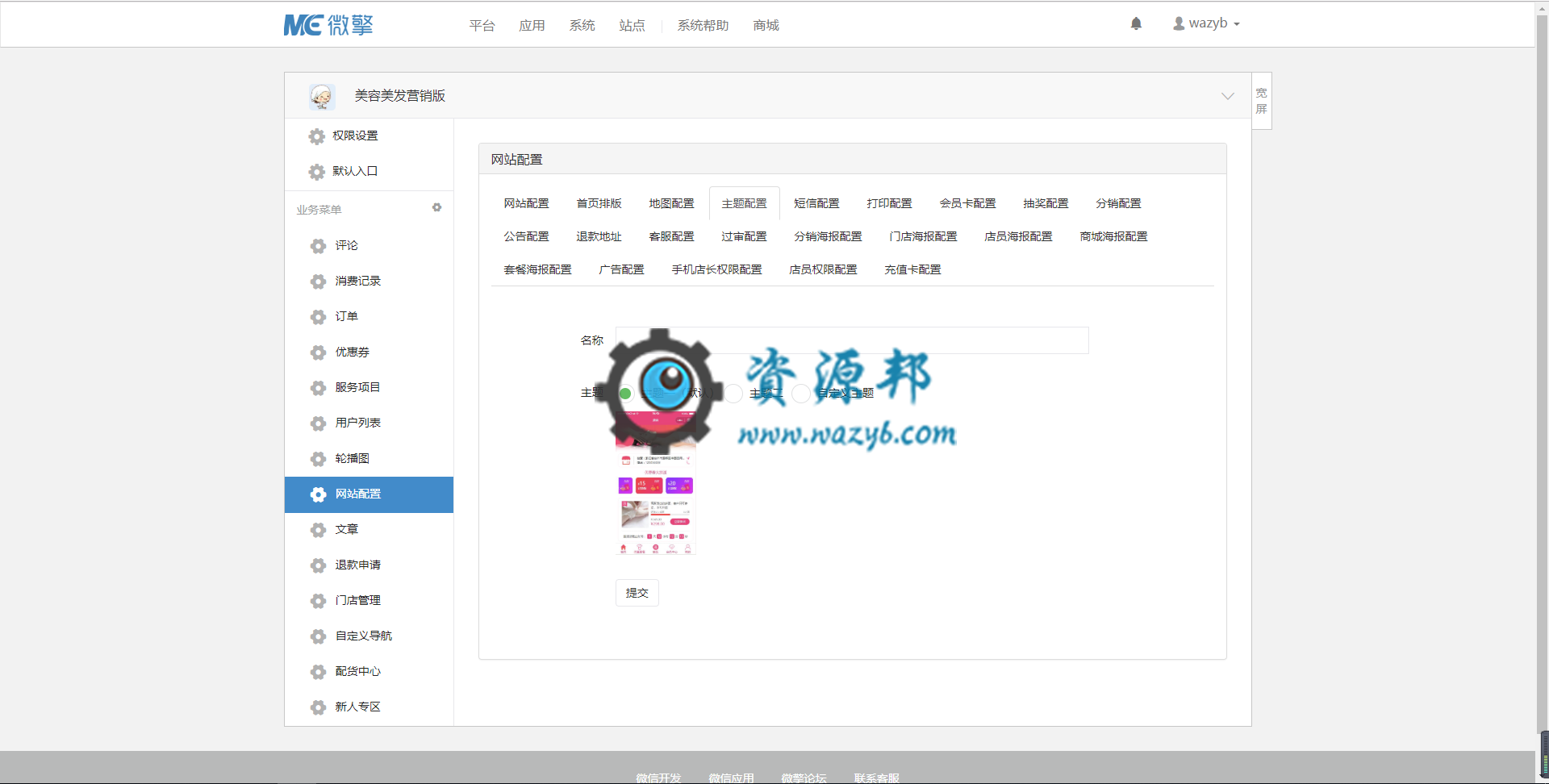Click the gear icon next to 服务项目

tap(319, 388)
